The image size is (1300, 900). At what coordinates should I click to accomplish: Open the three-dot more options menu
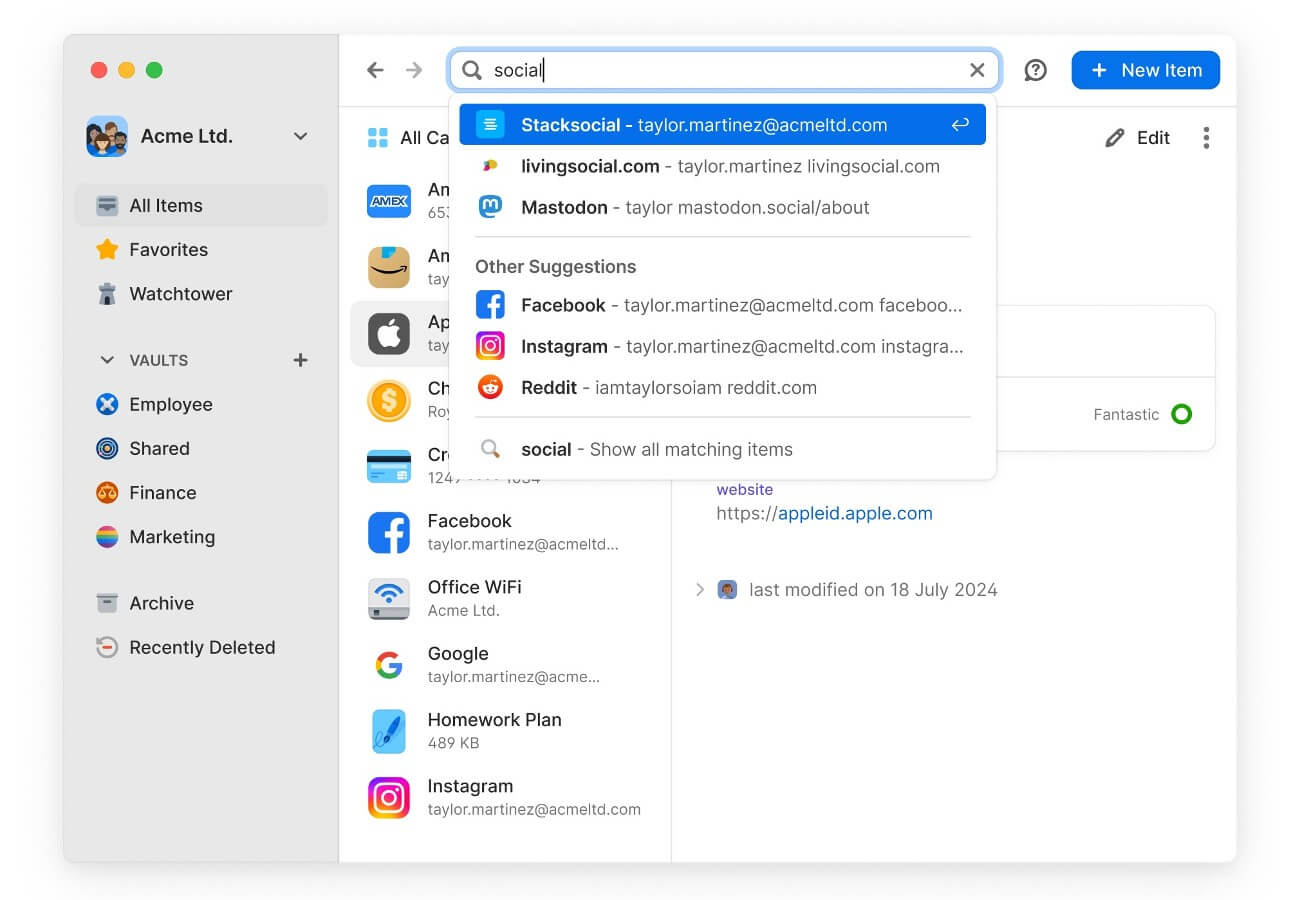click(x=1207, y=138)
